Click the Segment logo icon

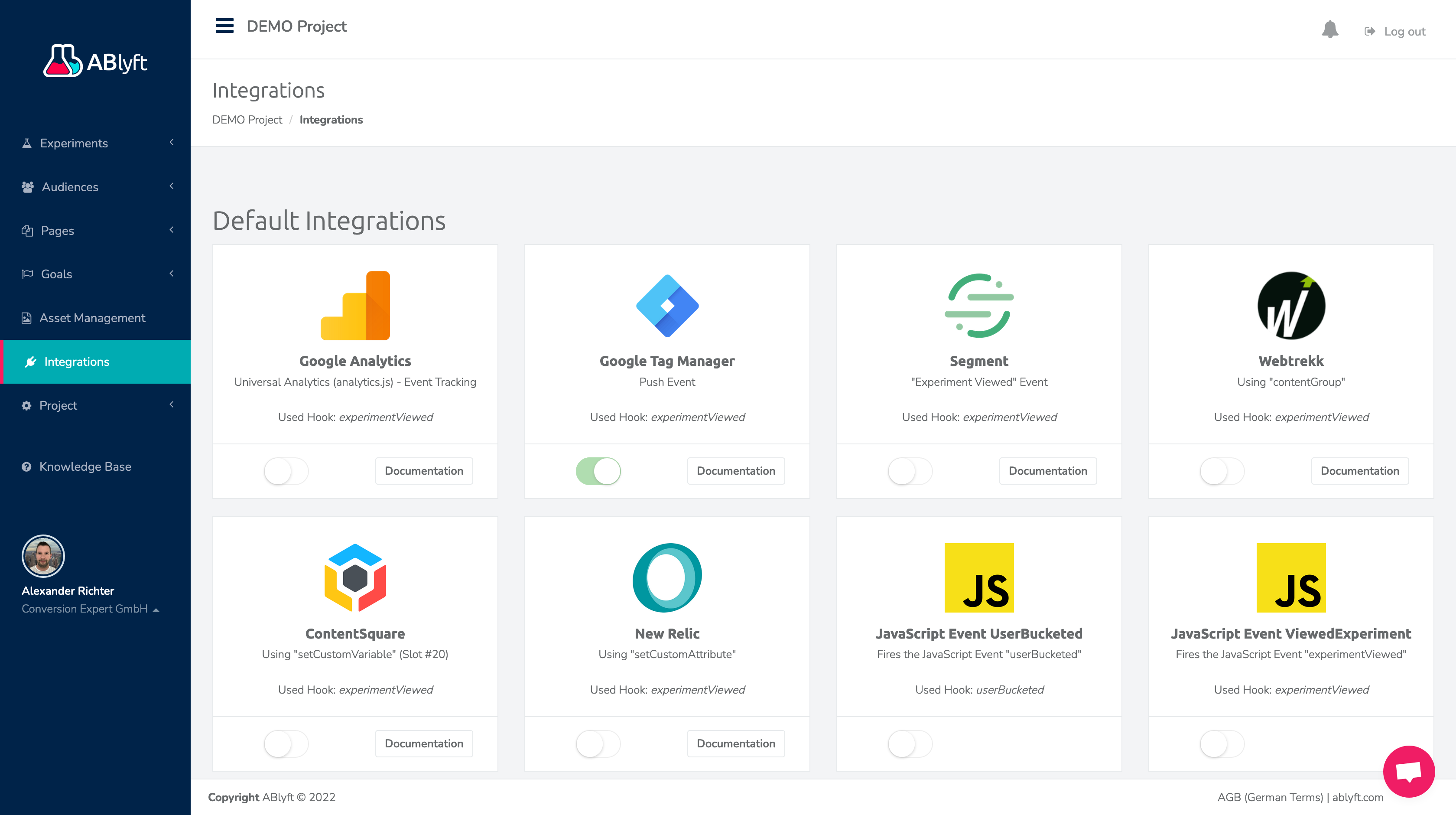tap(978, 306)
